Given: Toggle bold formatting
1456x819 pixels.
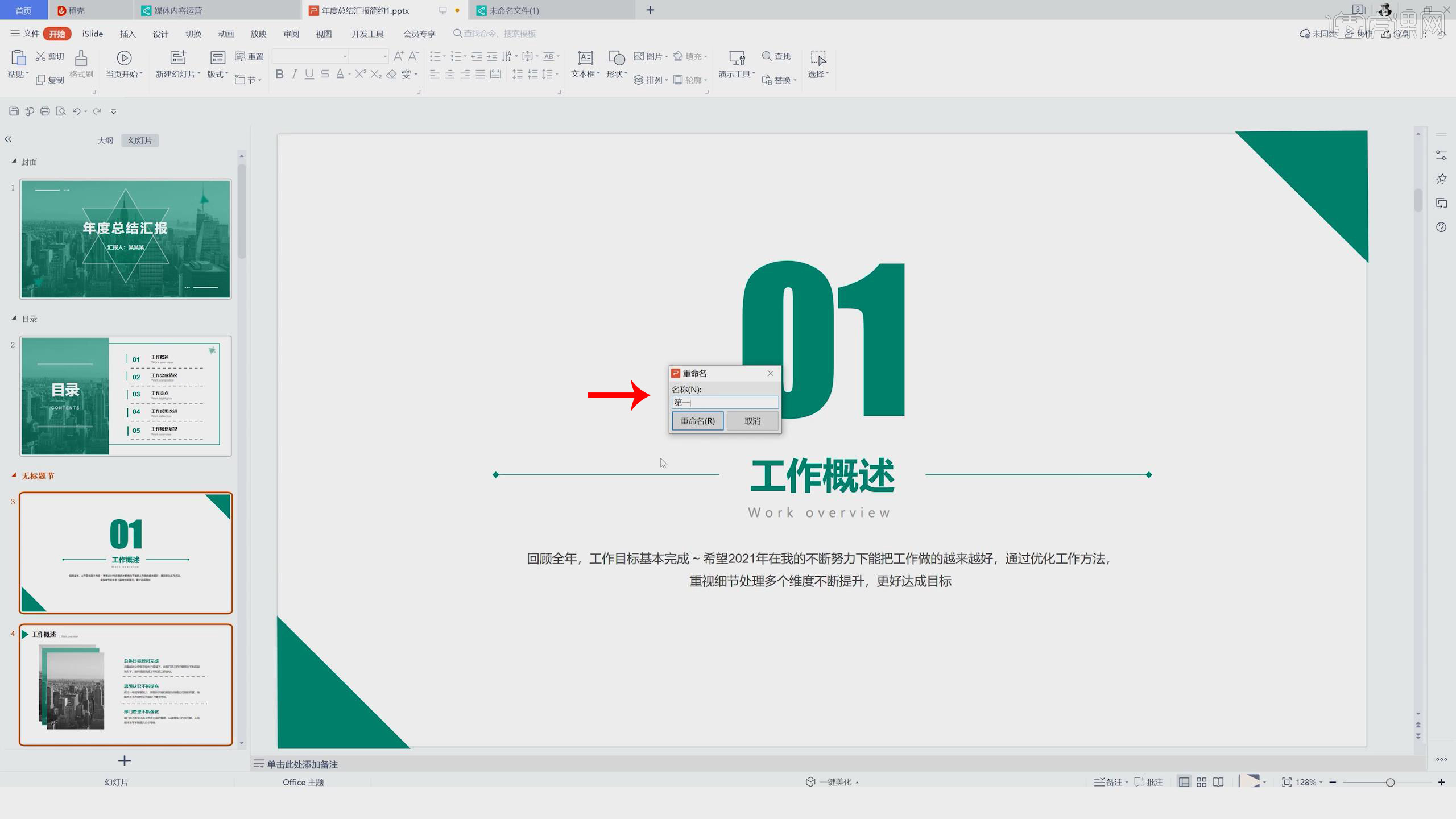Looking at the screenshot, I should [279, 74].
